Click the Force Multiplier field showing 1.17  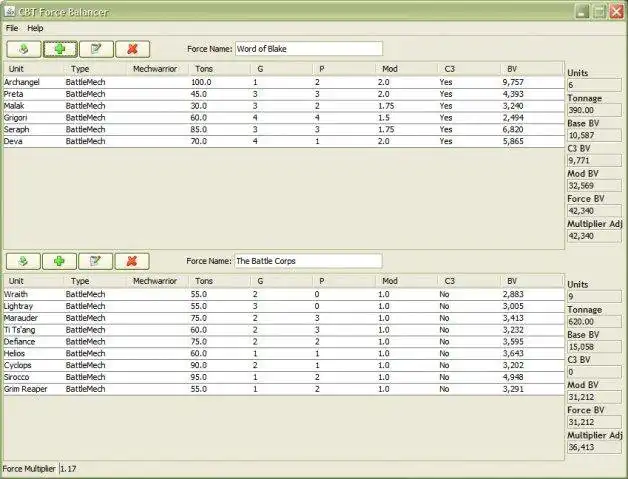click(x=68, y=469)
